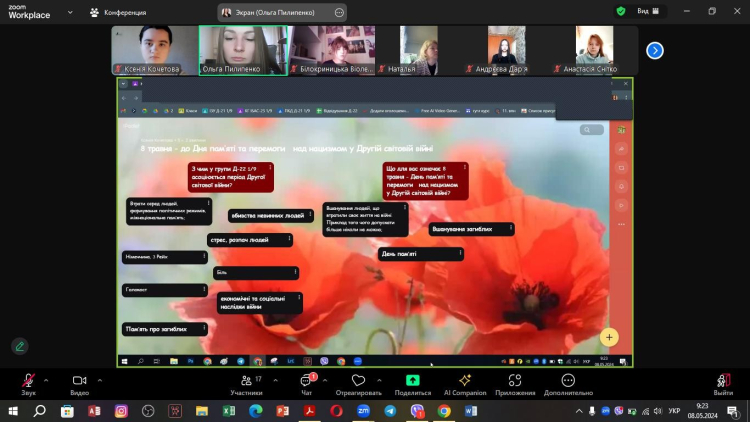The width and height of the screenshot is (750, 422).
Task: Expand video options arrow next to Видео
Action: click(98, 379)
